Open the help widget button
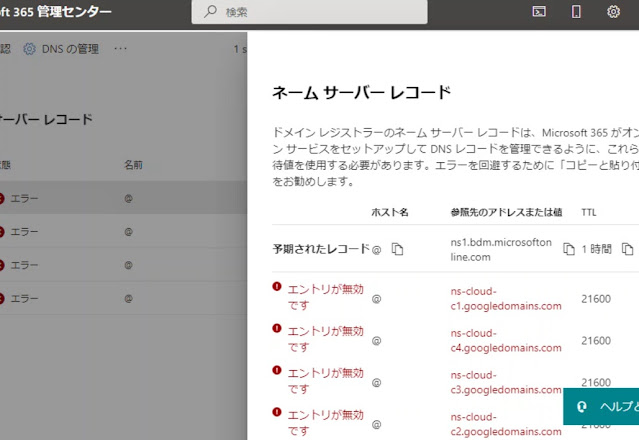Screen dimensions: 639x440 601,406
